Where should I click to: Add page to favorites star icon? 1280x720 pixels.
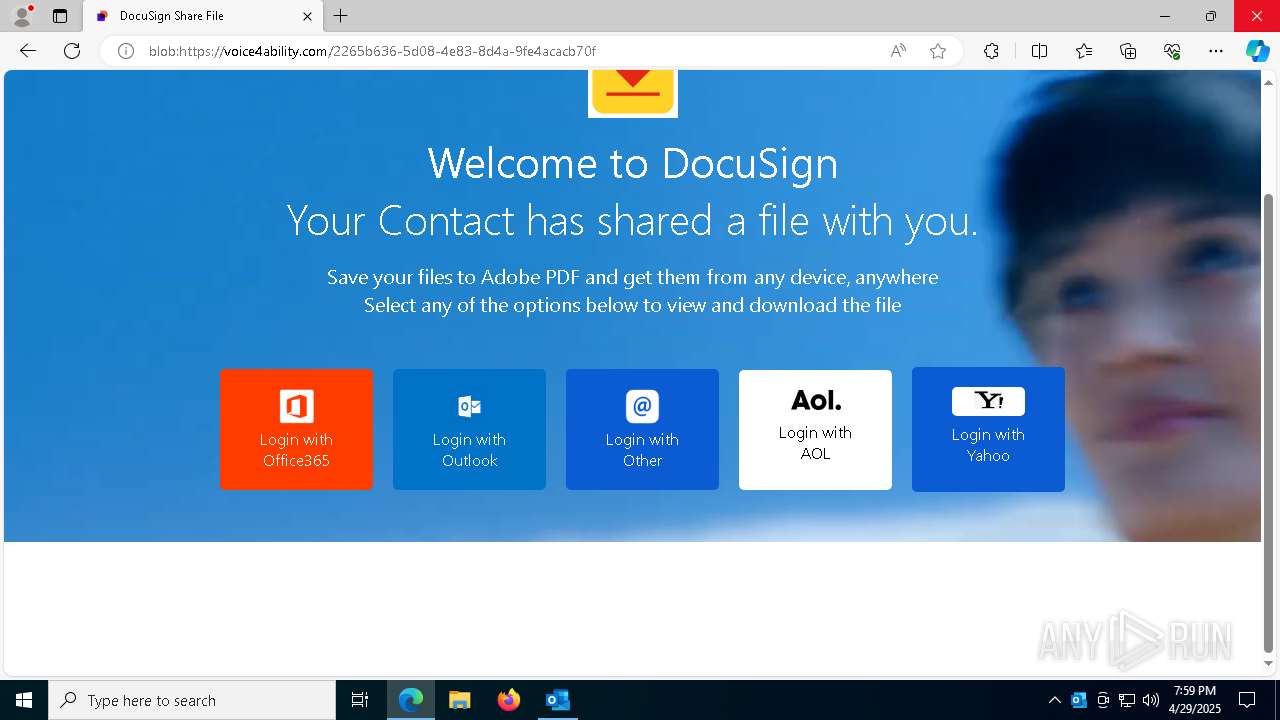pos(938,51)
